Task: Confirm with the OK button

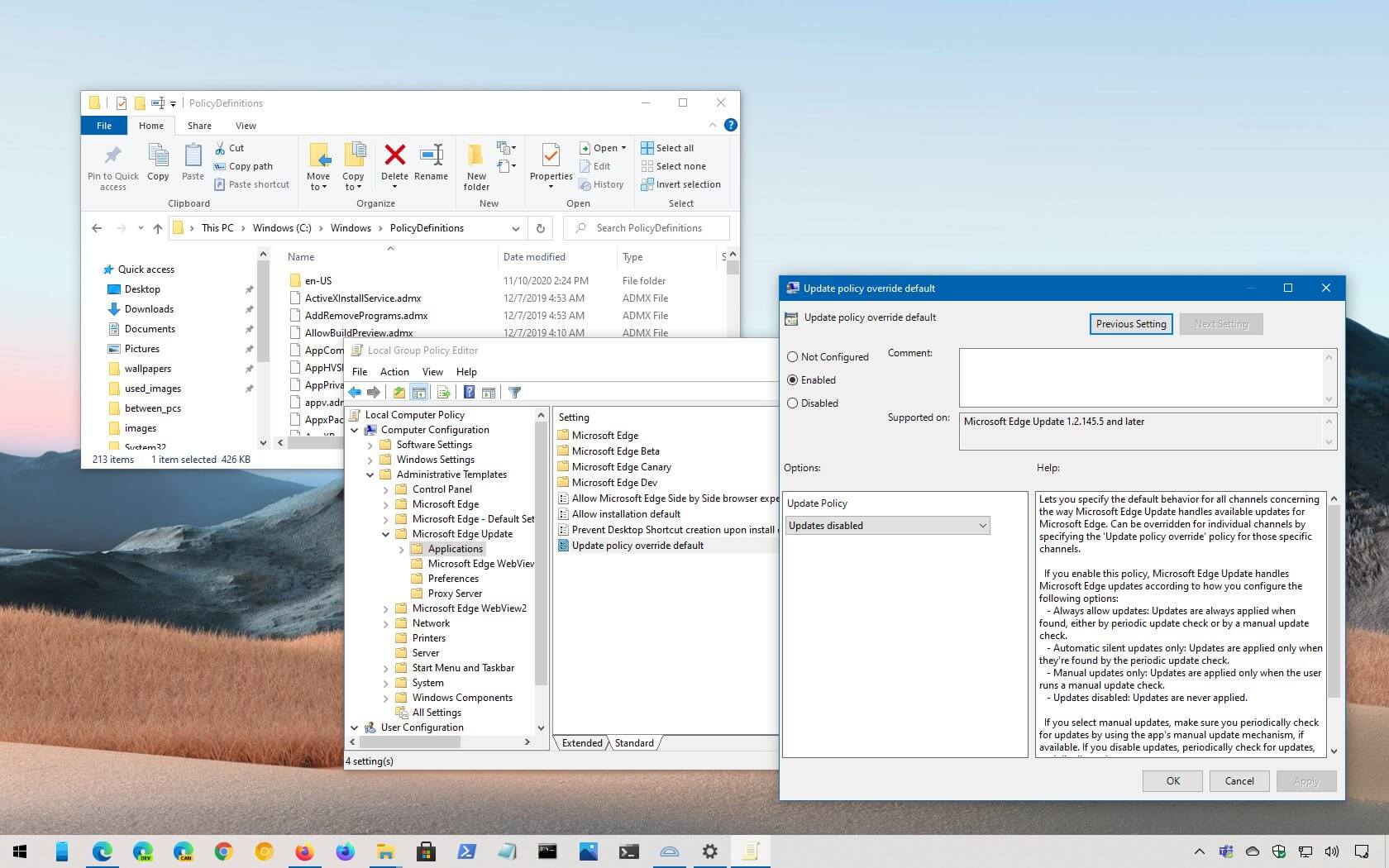Action: point(1172,781)
